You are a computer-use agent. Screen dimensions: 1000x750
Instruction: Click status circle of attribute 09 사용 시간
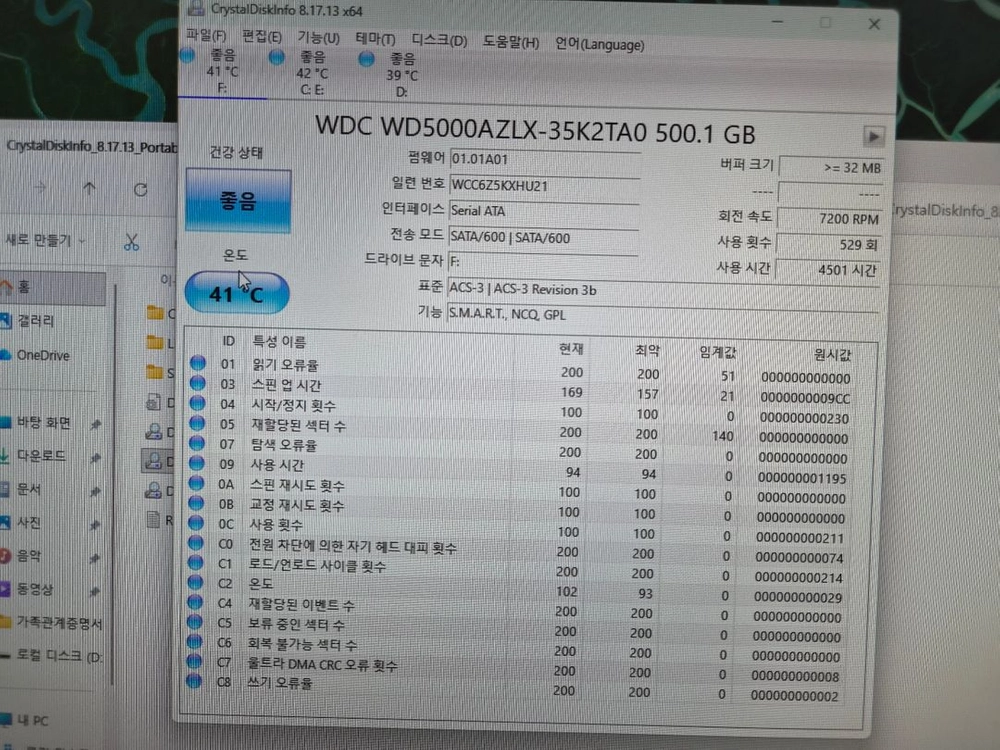196,462
